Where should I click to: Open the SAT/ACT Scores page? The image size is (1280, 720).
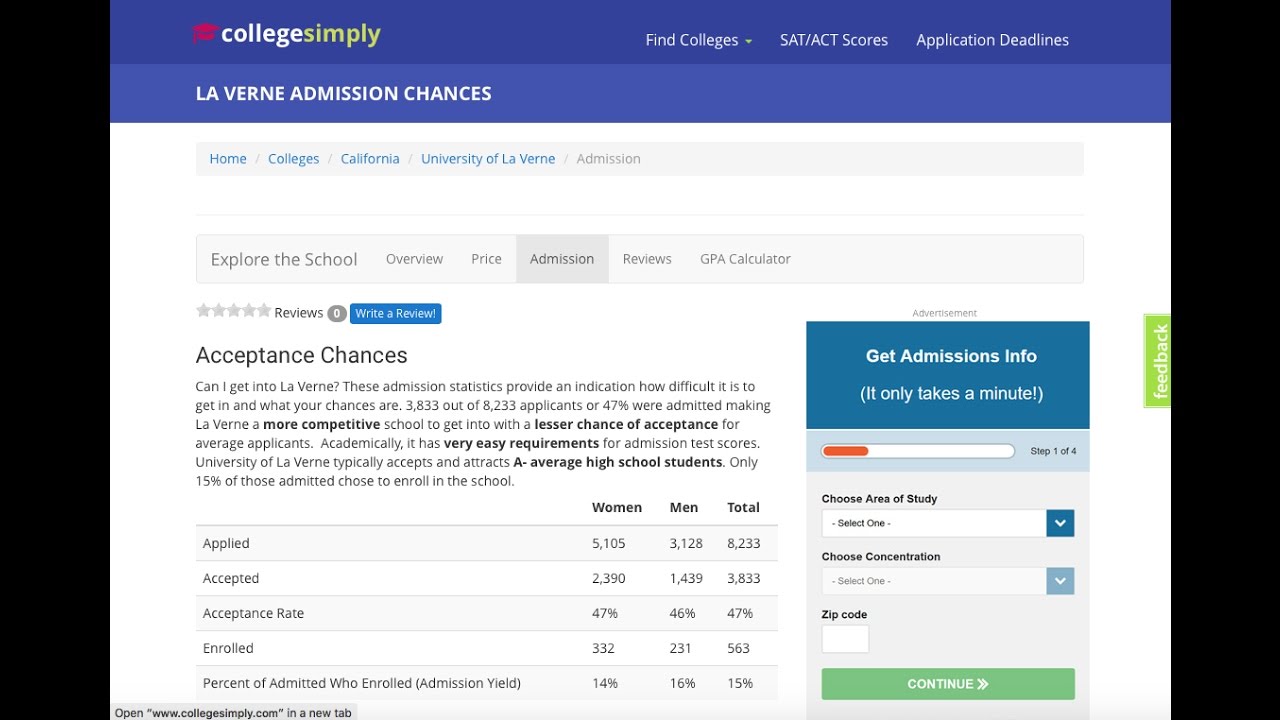coord(834,40)
